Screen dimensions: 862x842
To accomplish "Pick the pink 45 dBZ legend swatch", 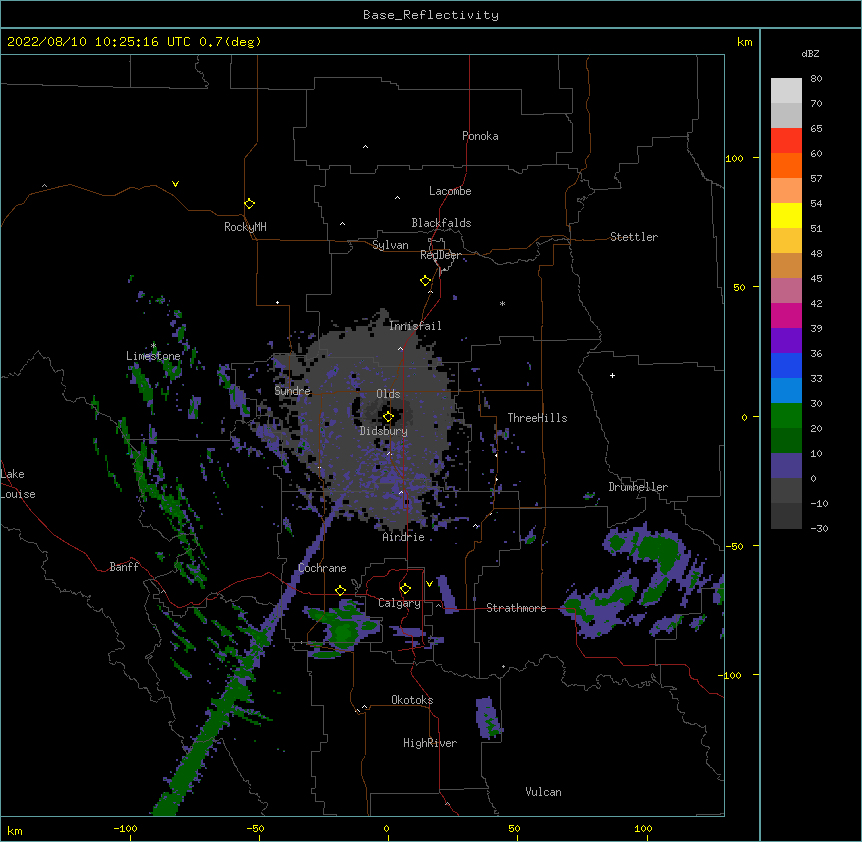I will (786, 290).
